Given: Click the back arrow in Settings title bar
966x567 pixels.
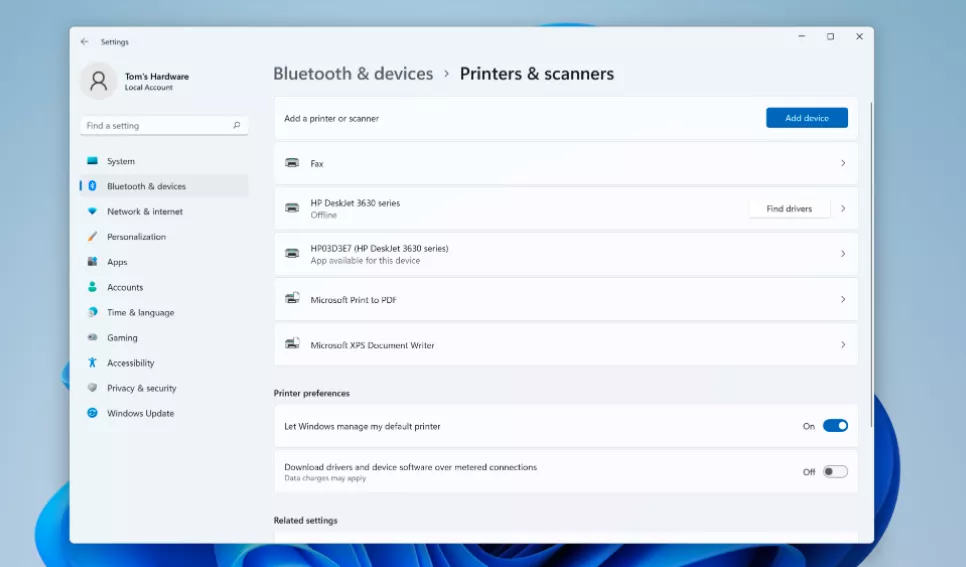Looking at the screenshot, I should click(x=84, y=42).
